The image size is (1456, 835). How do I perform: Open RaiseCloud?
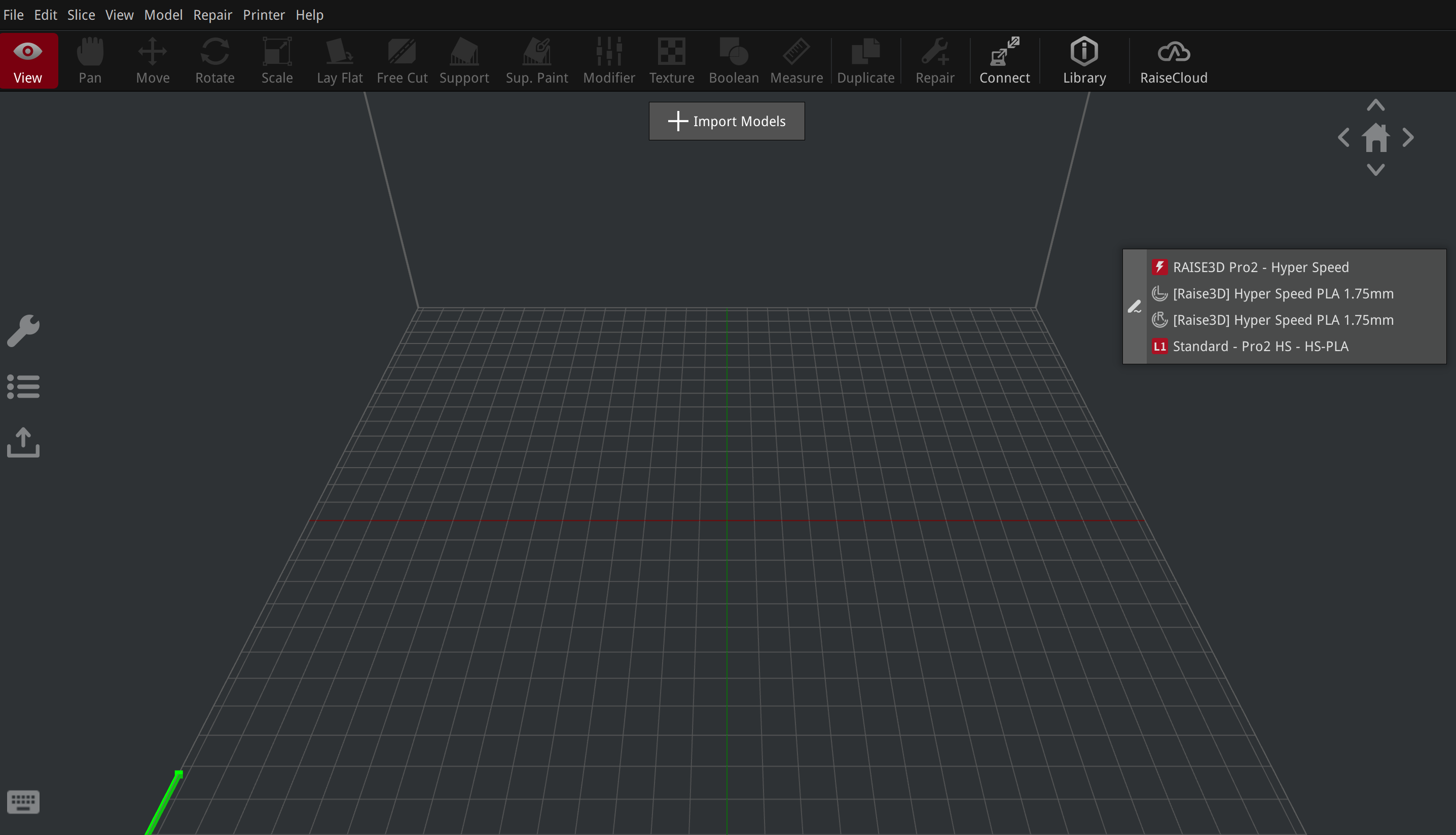[x=1174, y=61]
